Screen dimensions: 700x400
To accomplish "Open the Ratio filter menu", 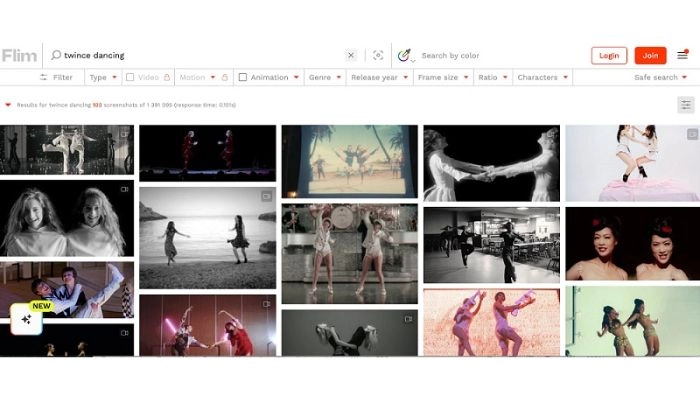I will 492,77.
